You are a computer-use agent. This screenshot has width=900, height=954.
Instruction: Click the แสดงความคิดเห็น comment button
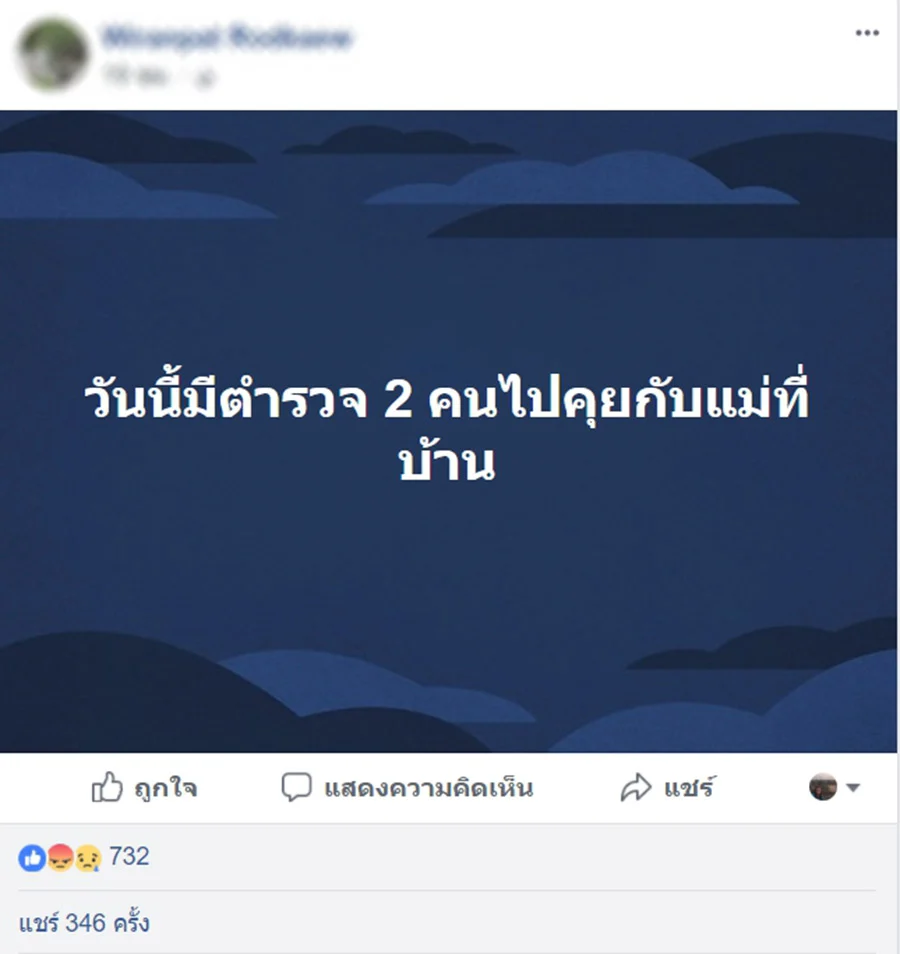407,788
